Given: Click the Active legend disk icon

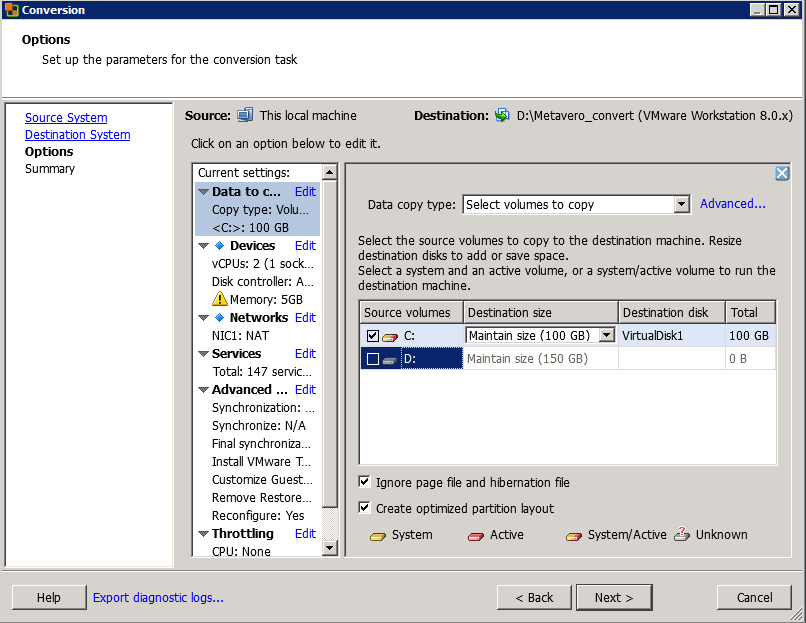Looking at the screenshot, I should coord(475,536).
